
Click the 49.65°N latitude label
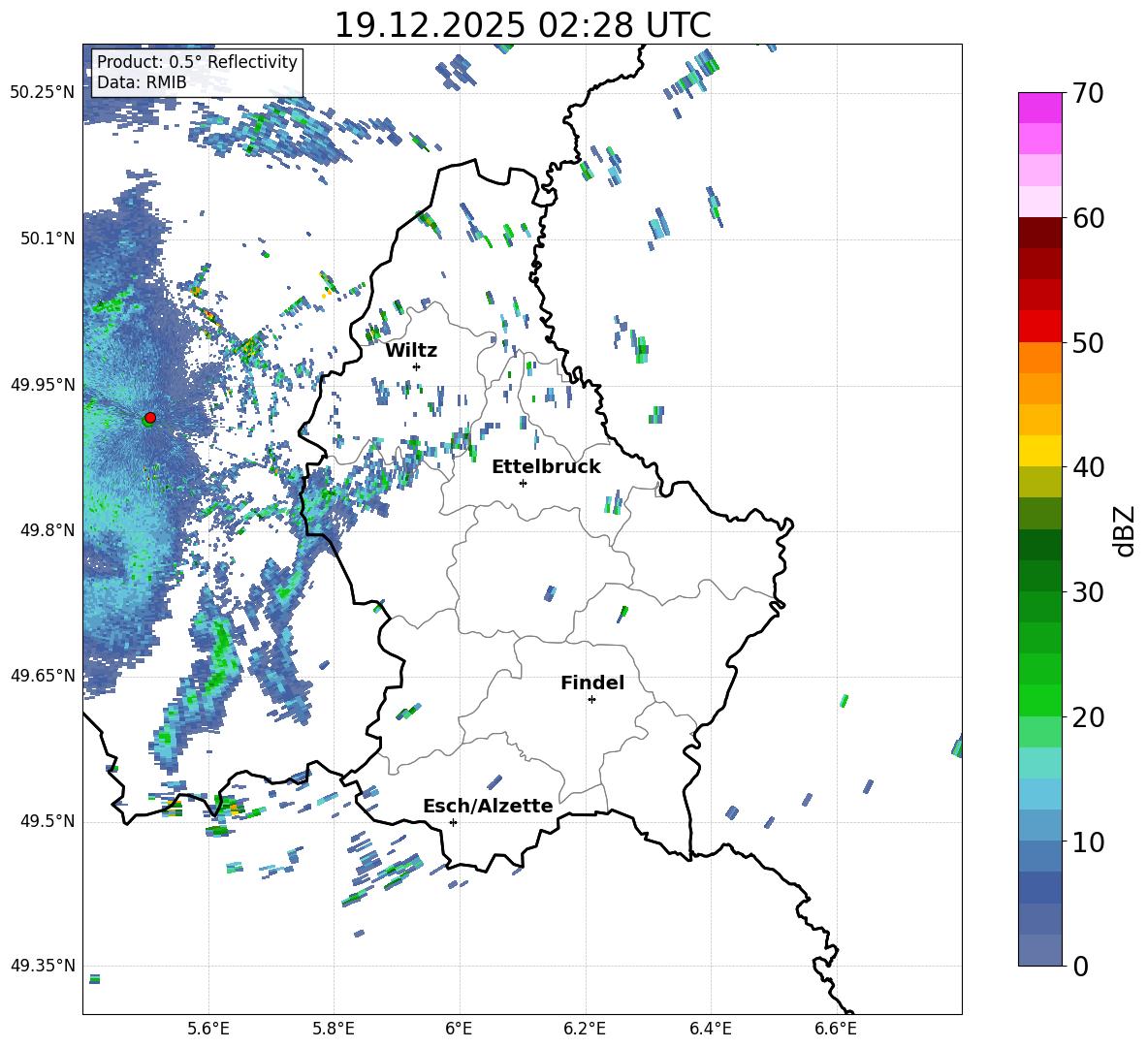43,676
